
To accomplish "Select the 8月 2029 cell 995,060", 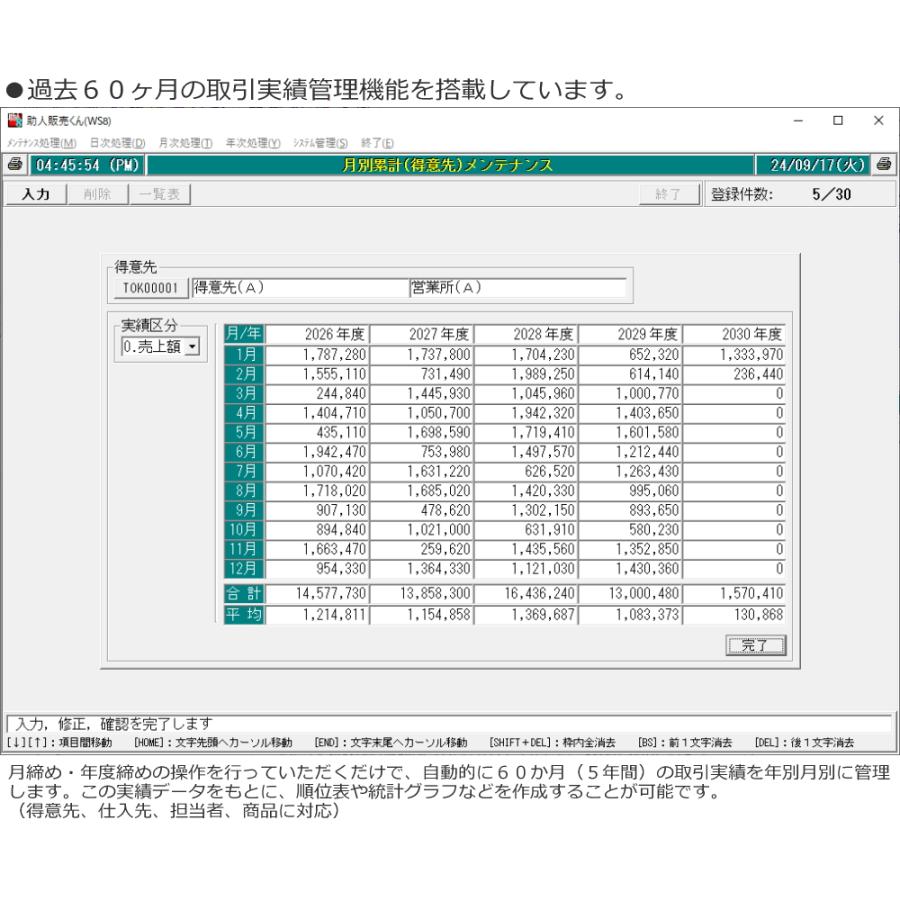I will pyautogui.click(x=631, y=491).
